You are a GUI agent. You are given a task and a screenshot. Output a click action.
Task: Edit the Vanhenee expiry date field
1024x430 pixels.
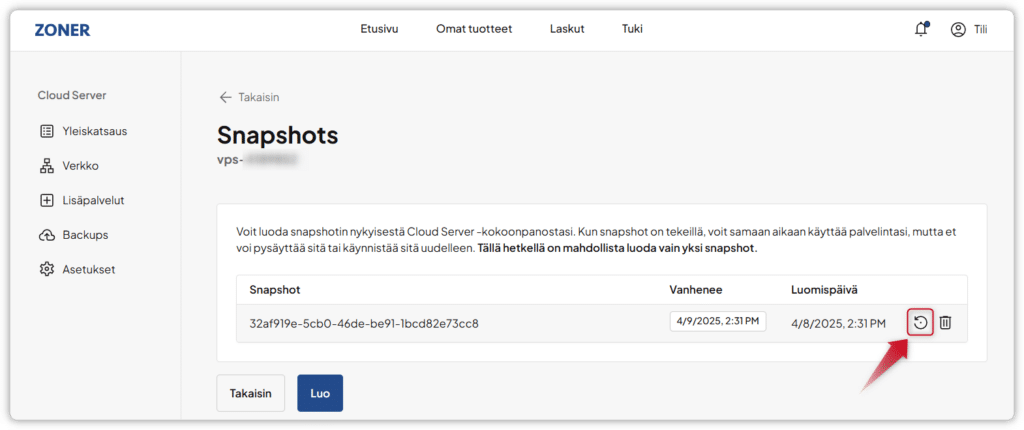coord(717,322)
